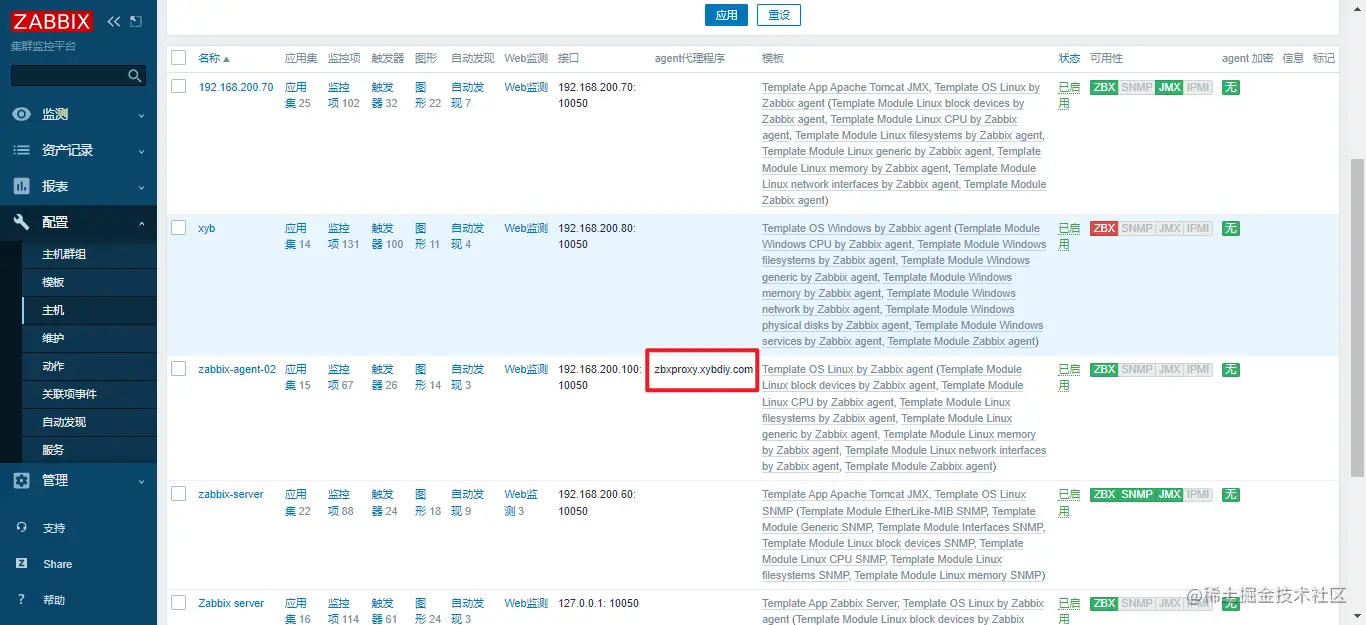Open host zabbix-agent-02
The width and height of the screenshot is (1366, 625).
(237, 369)
